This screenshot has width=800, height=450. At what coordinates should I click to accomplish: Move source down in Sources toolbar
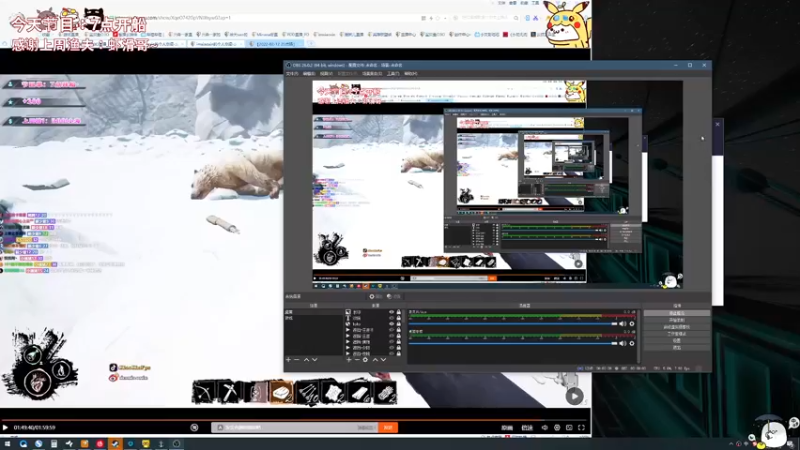[x=384, y=360]
